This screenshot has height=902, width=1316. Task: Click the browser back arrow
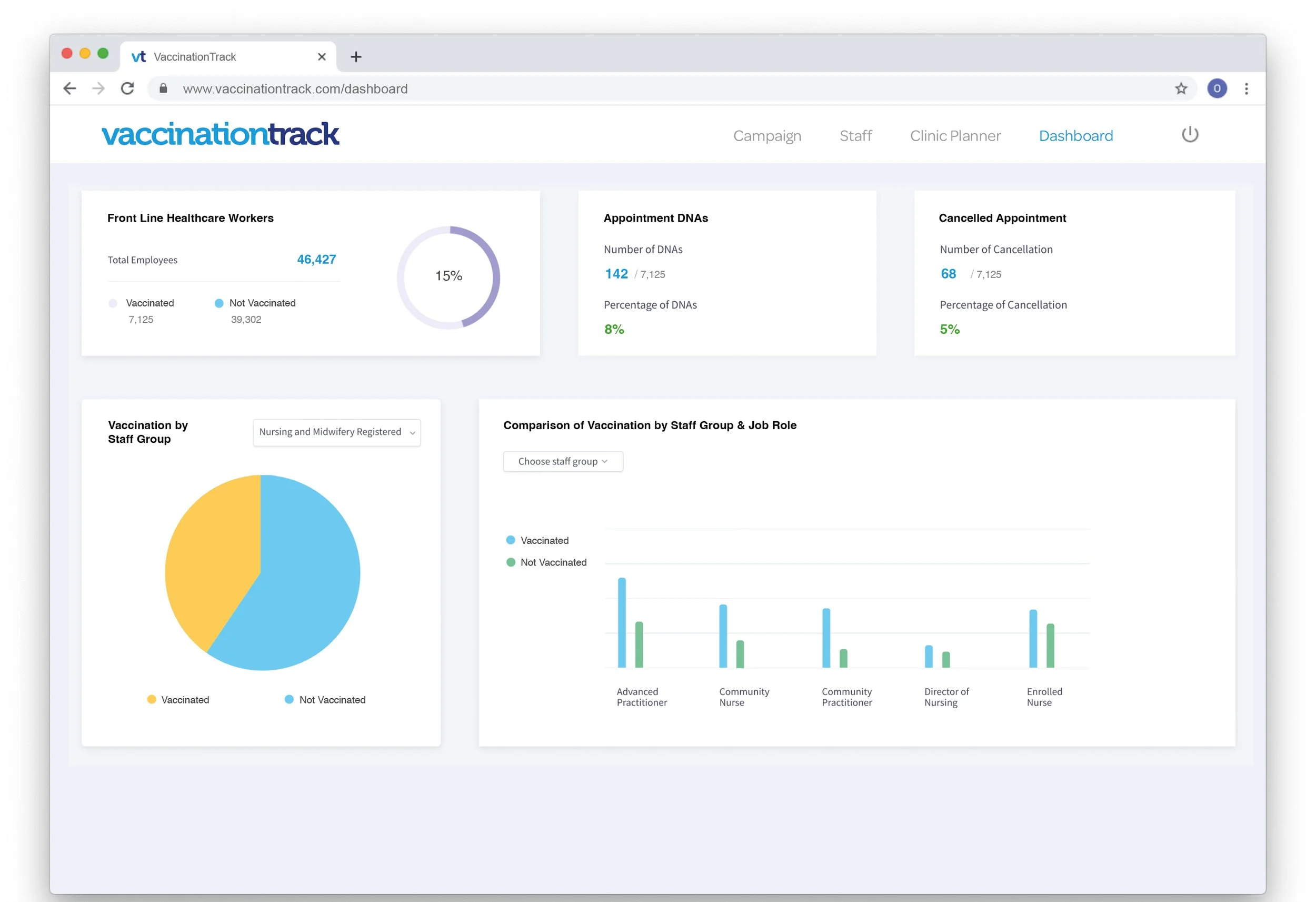pyautogui.click(x=69, y=88)
